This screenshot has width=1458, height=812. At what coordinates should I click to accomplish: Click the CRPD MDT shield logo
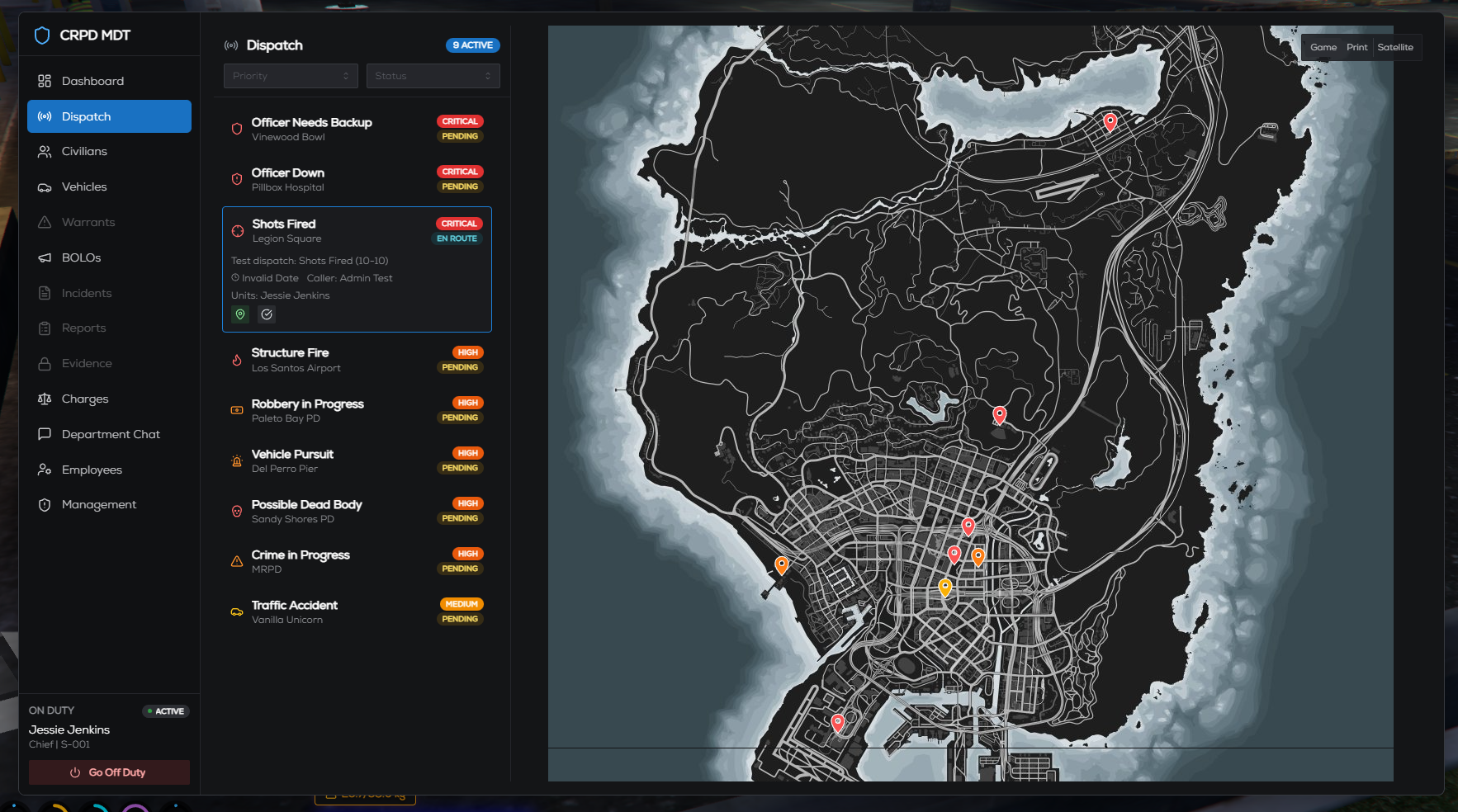(42, 35)
